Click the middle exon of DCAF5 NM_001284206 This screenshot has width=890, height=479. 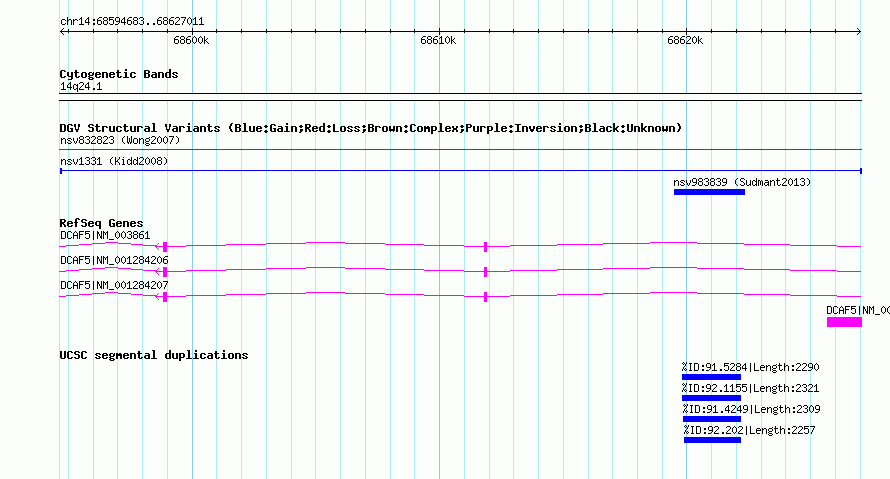485,272
